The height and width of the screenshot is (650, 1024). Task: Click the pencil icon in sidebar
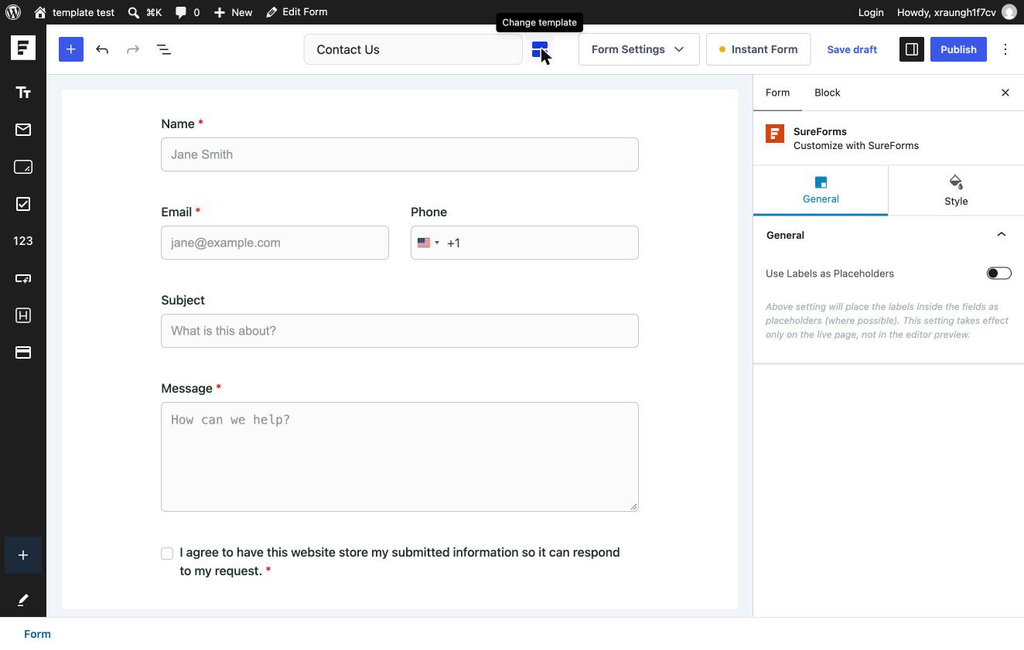click(x=23, y=600)
